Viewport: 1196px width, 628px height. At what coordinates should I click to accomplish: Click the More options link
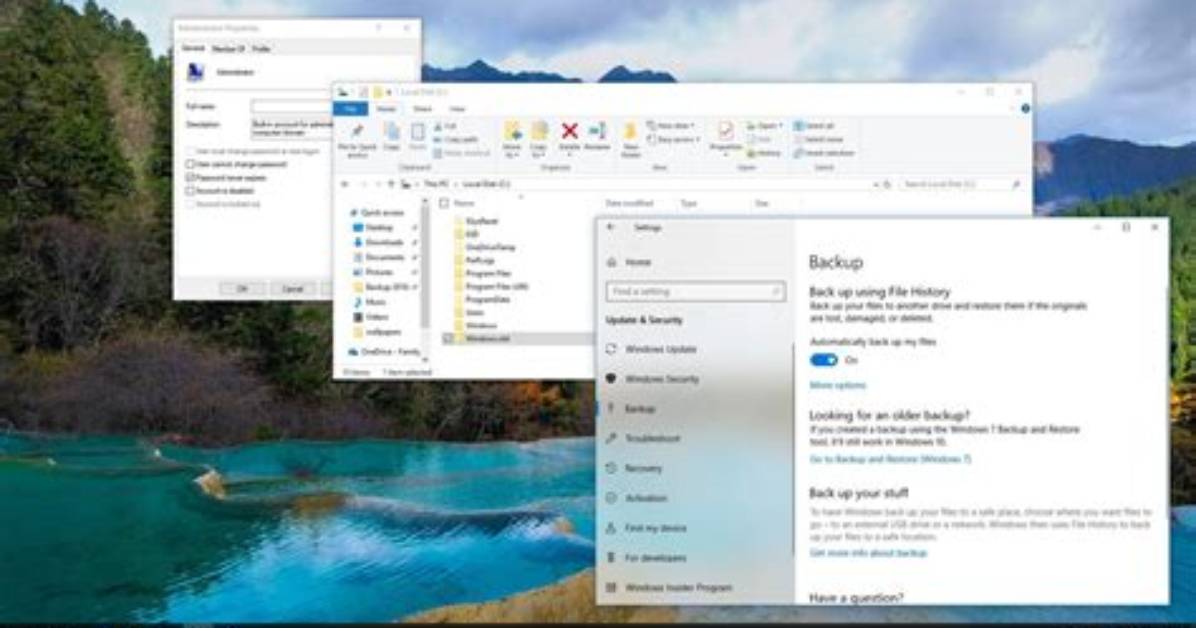coord(838,385)
